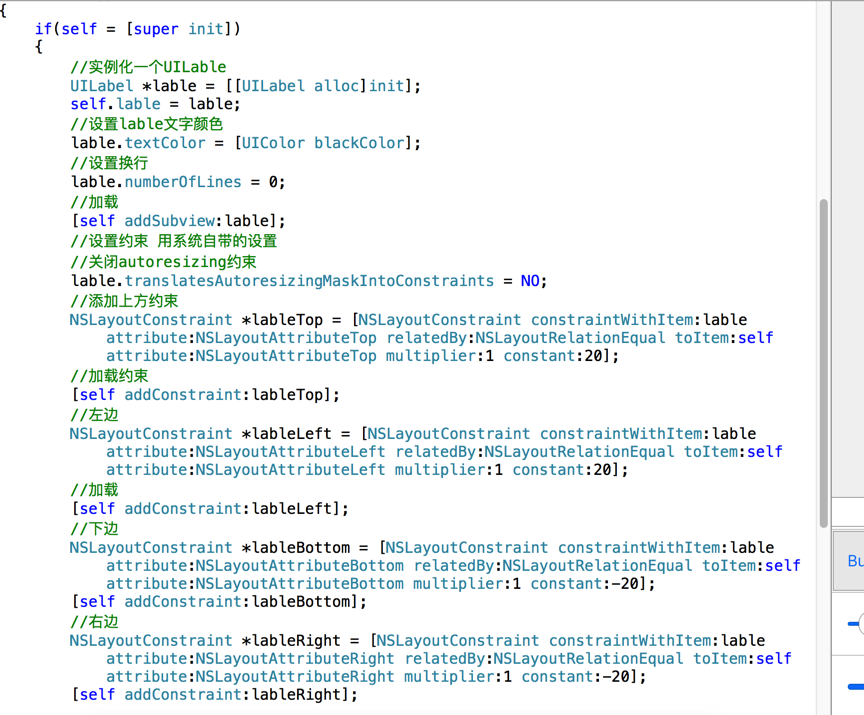Click the 'lable.numberOfLines = 0;' line
The image size is (864, 715).
tap(178, 182)
